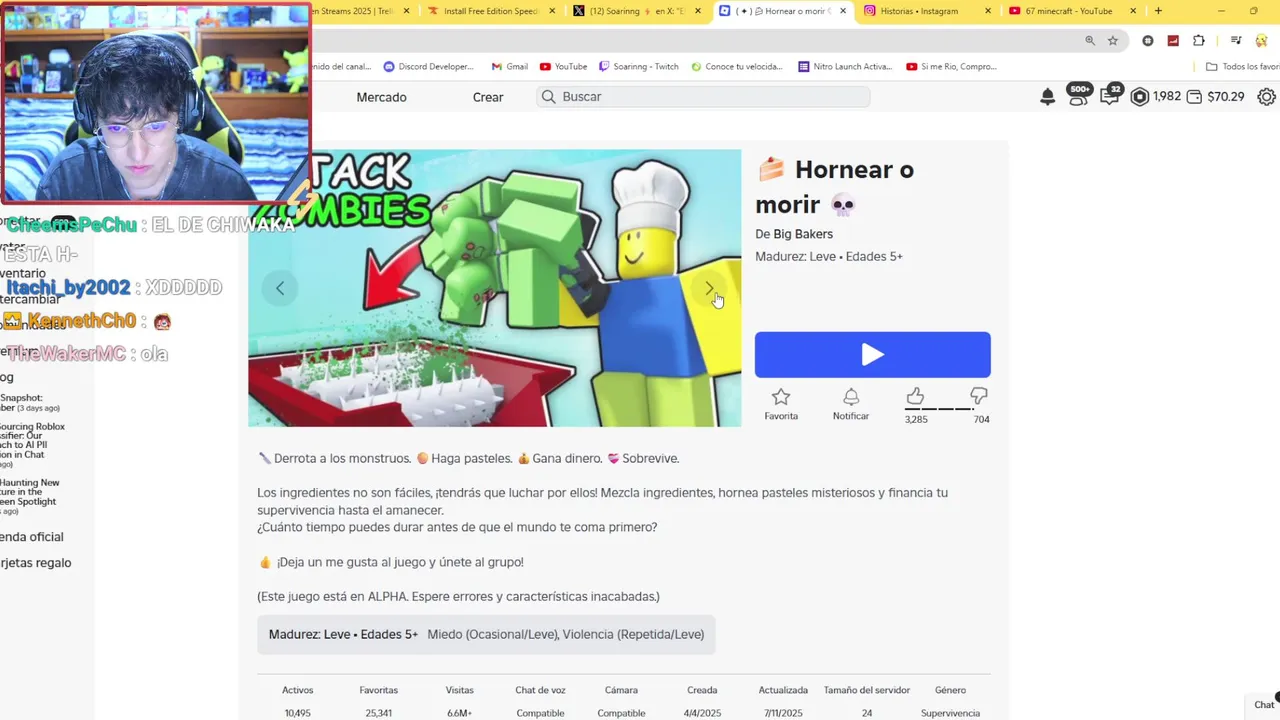The height and width of the screenshot is (720, 1280).
Task: Open the Mercado menu
Action: pyautogui.click(x=381, y=97)
